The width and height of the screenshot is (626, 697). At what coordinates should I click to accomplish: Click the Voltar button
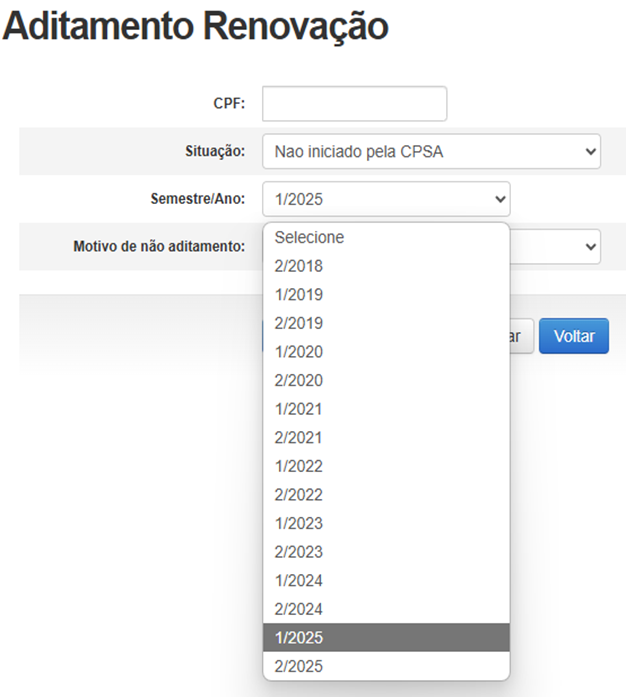click(x=573, y=337)
